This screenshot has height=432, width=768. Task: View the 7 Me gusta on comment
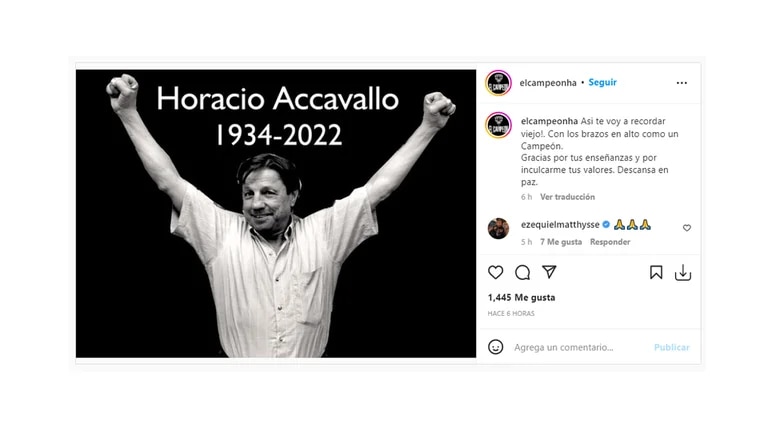click(x=561, y=242)
